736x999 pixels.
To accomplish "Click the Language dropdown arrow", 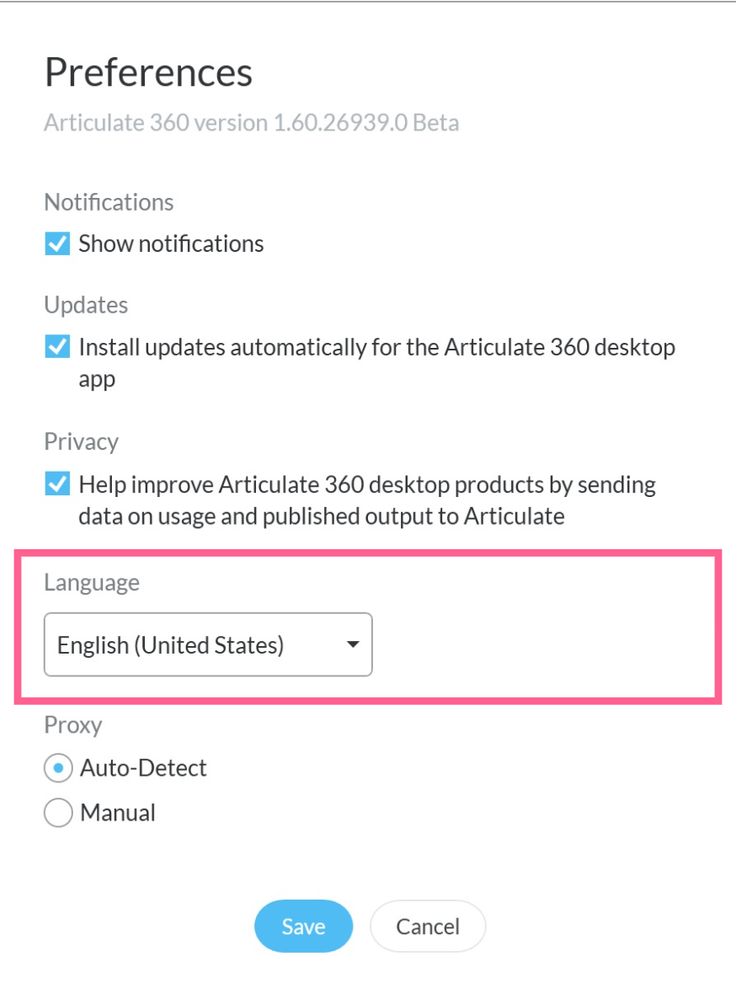I will [x=352, y=645].
